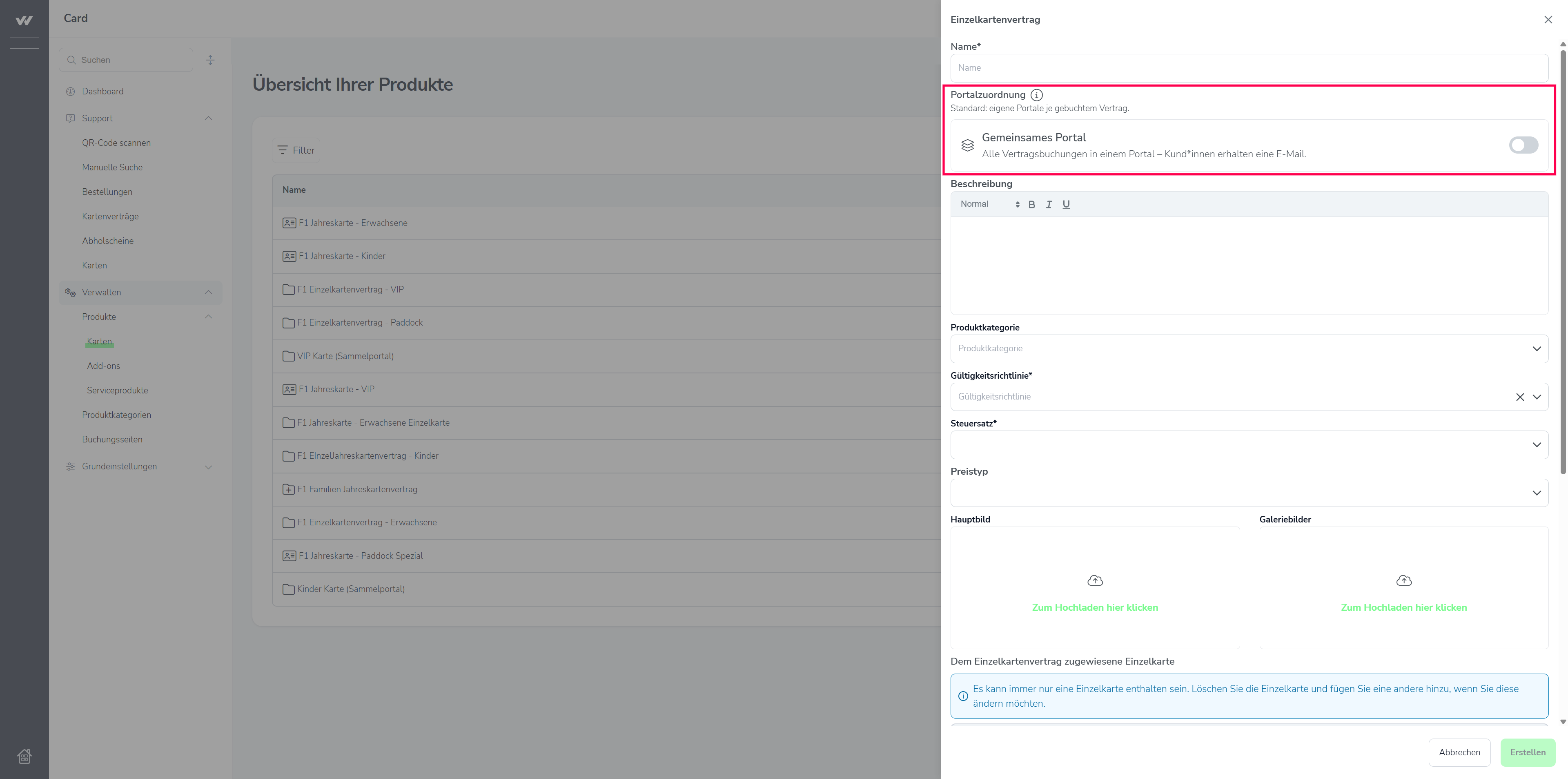This screenshot has width=1568, height=779.
Task: Click the Abbrechen button
Action: 1459,752
